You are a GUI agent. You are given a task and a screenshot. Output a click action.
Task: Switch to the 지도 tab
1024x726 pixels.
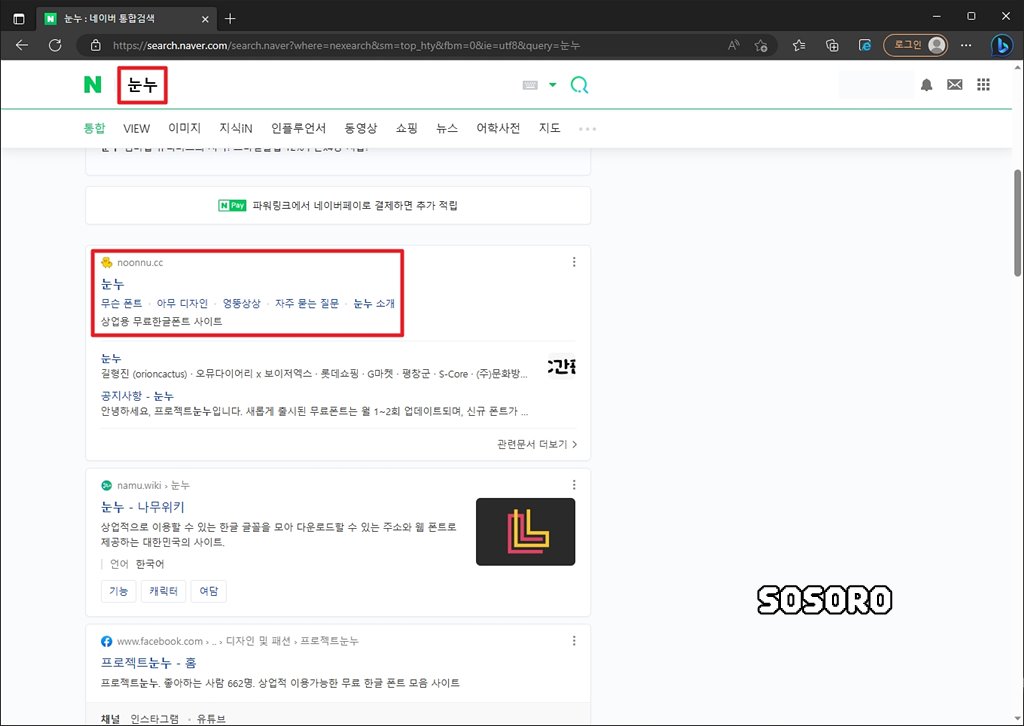549,128
